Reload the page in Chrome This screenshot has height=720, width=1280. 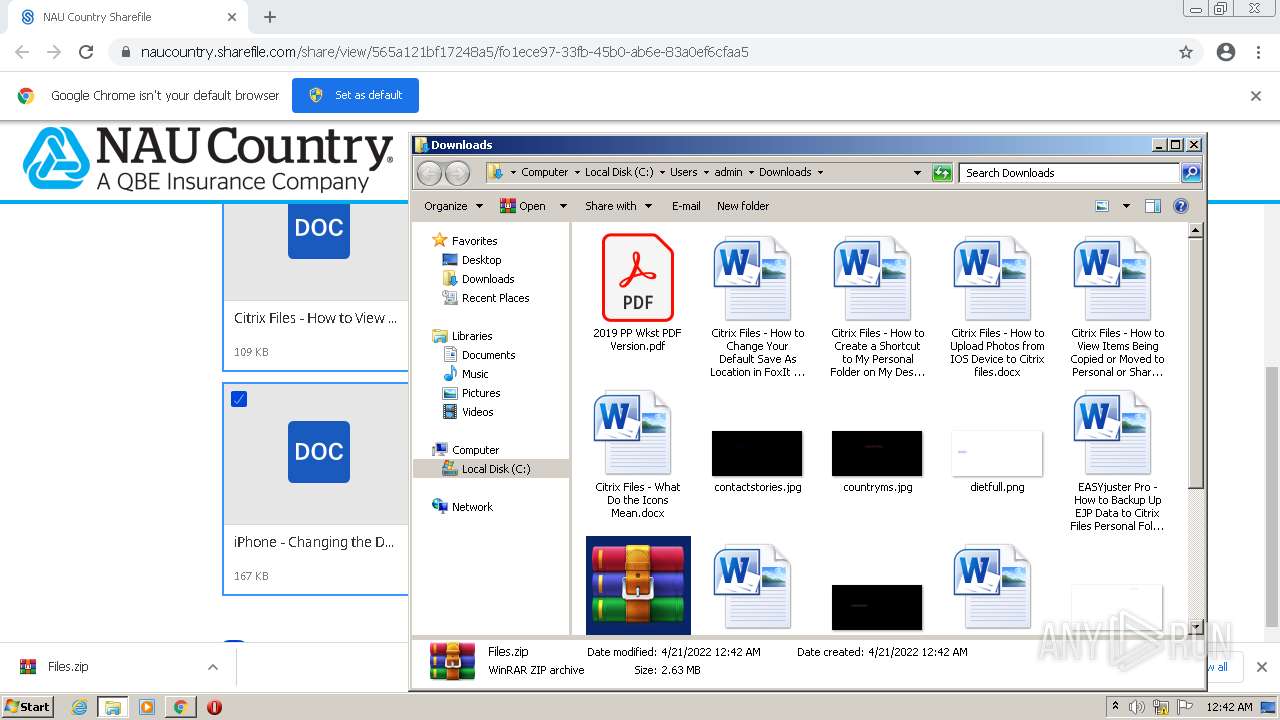coord(86,52)
